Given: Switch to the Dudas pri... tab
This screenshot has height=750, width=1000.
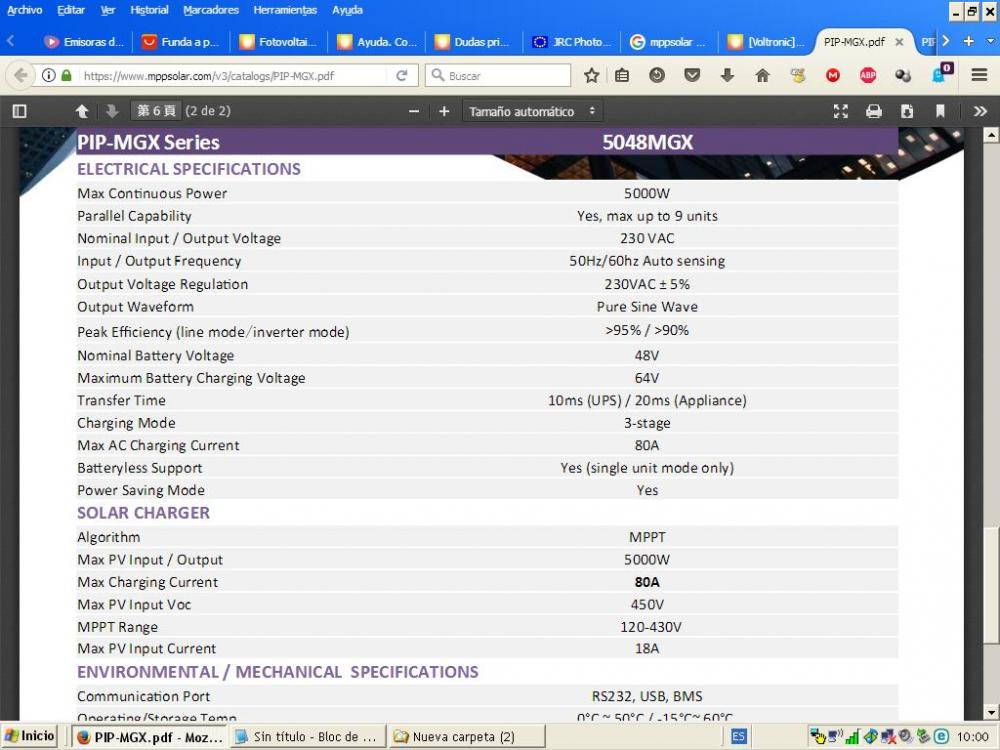Looking at the screenshot, I should pyautogui.click(x=474, y=42).
